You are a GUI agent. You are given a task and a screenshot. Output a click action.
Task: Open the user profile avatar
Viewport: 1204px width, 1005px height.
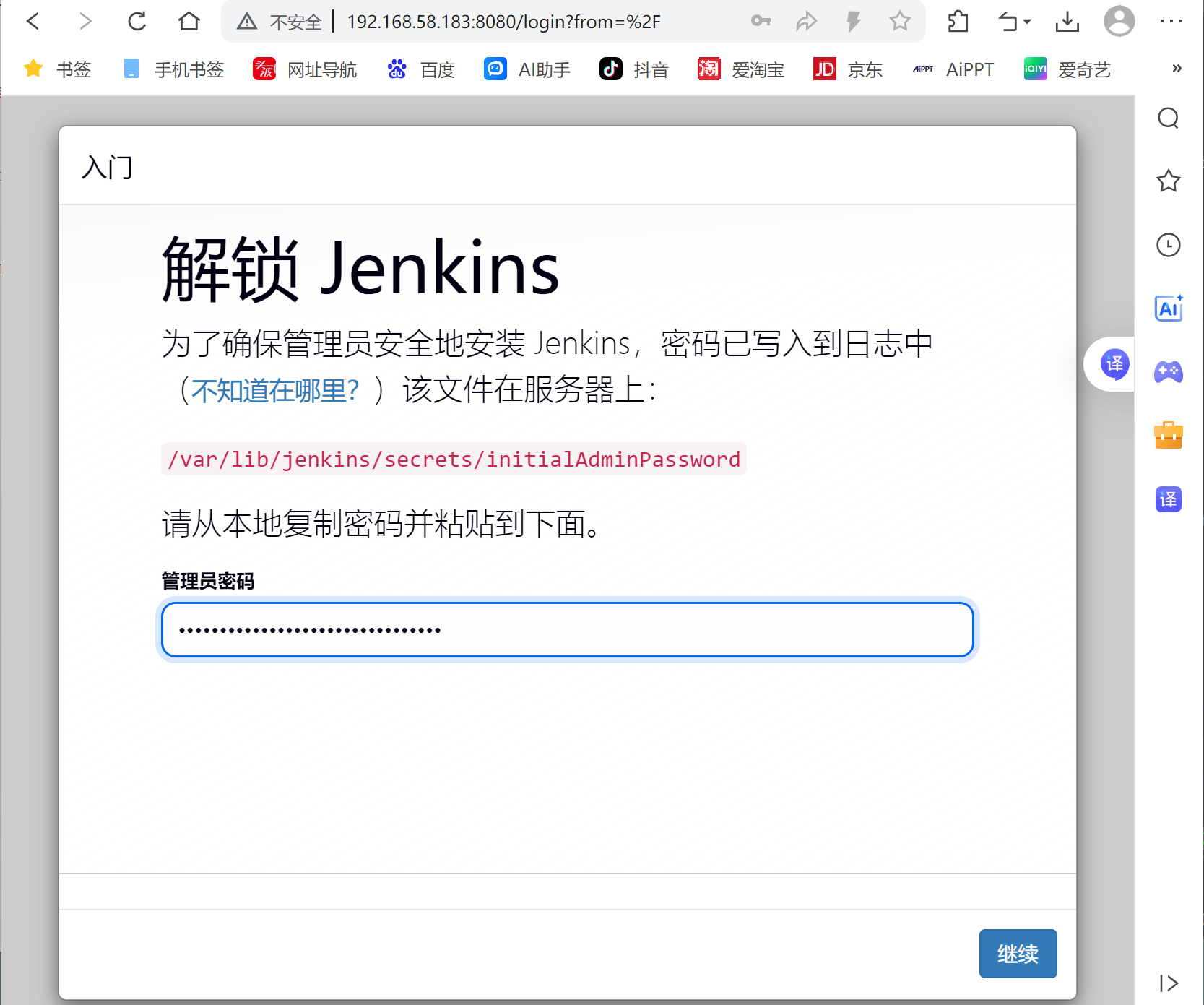pyautogui.click(x=1119, y=21)
